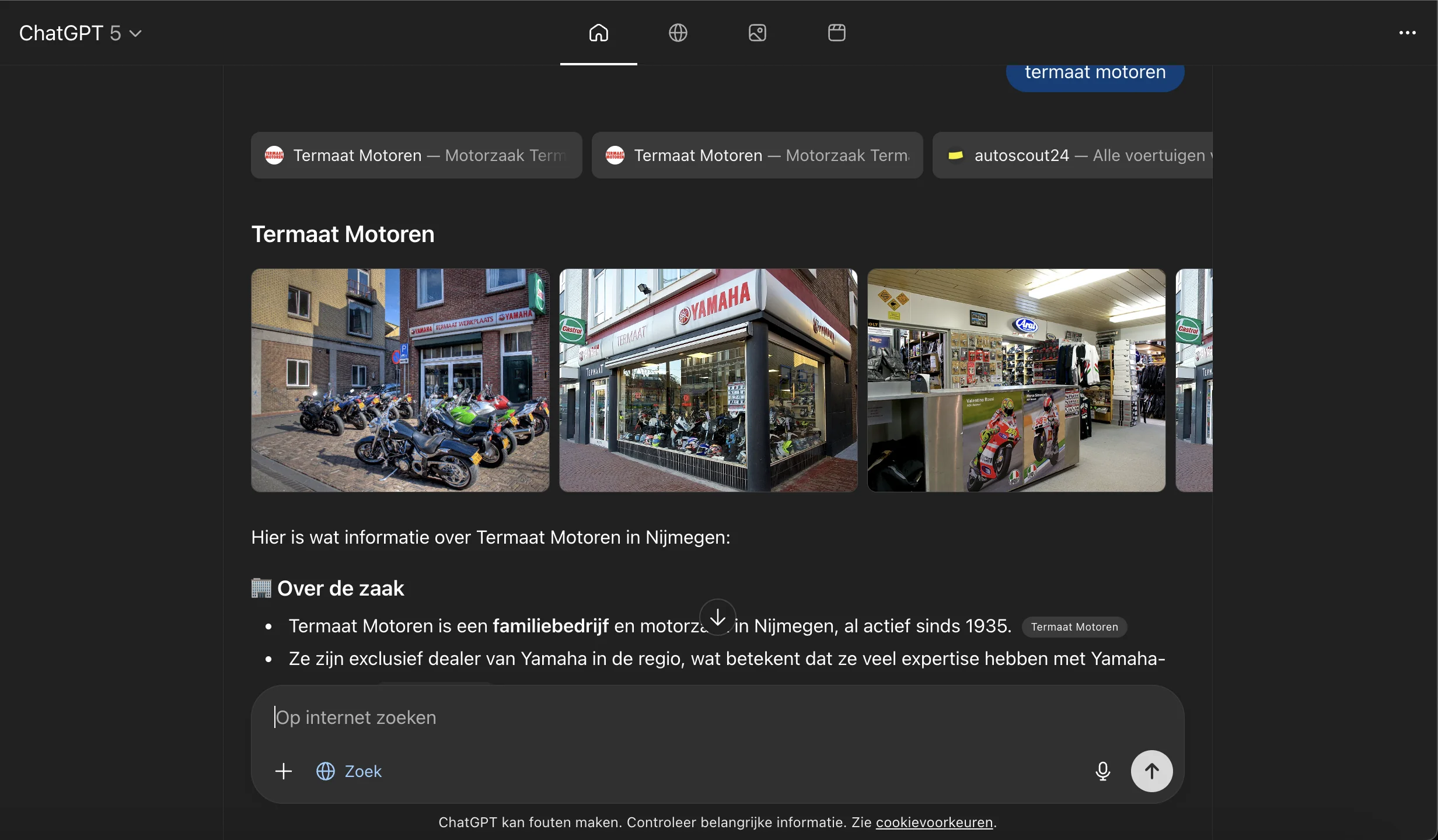
Task: Open the home tab icon
Action: (x=598, y=33)
